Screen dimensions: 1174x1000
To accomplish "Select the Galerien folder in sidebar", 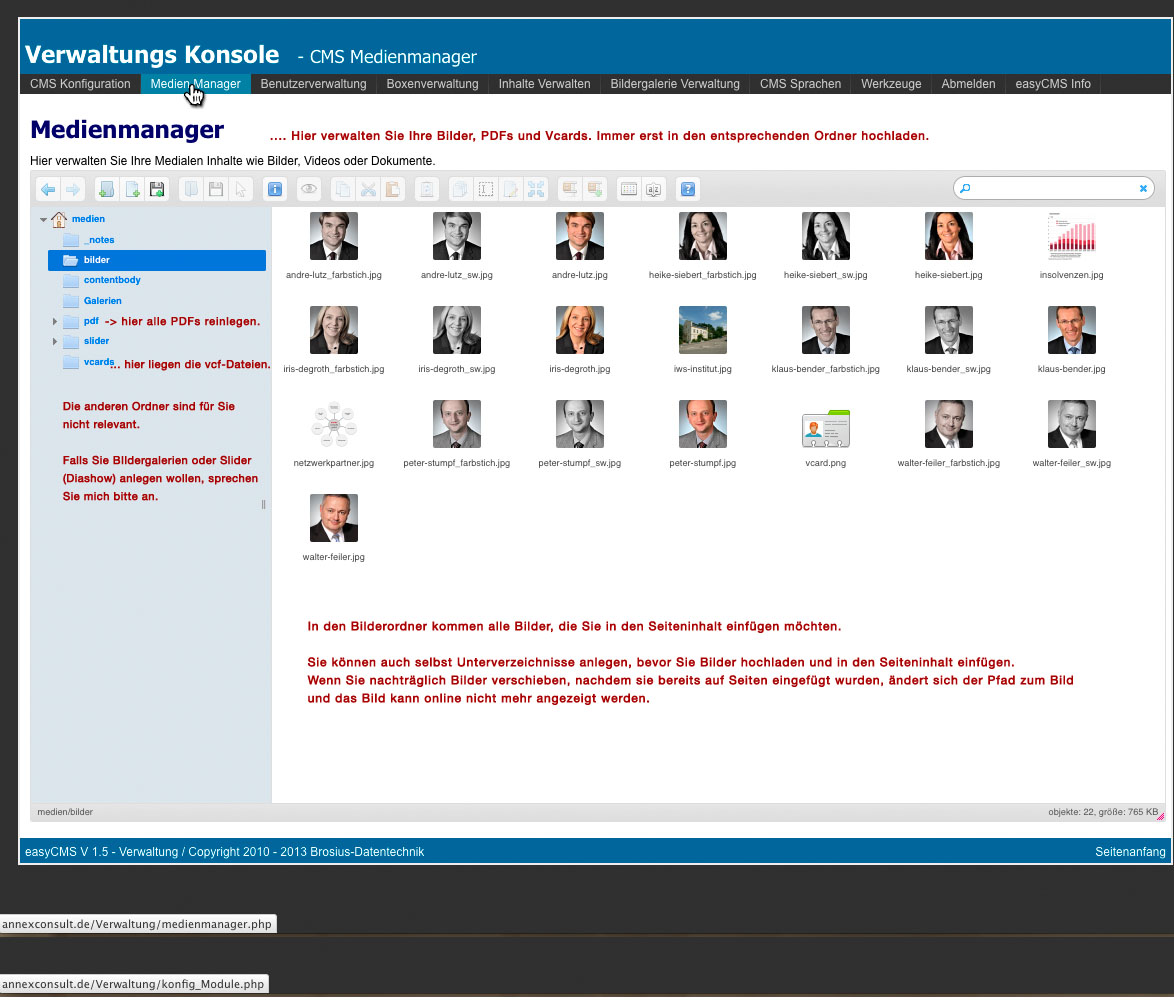I will pos(102,301).
